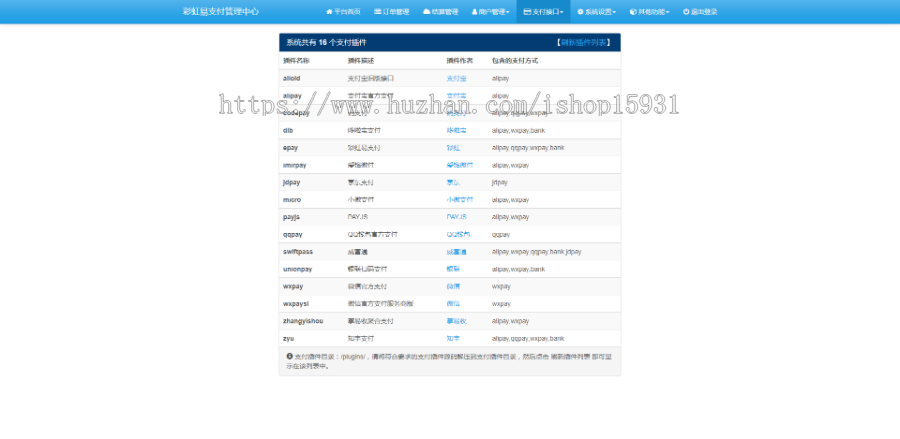The image size is (900, 439).
Task: Click the qqpay payment method cell
Action: coord(501,234)
